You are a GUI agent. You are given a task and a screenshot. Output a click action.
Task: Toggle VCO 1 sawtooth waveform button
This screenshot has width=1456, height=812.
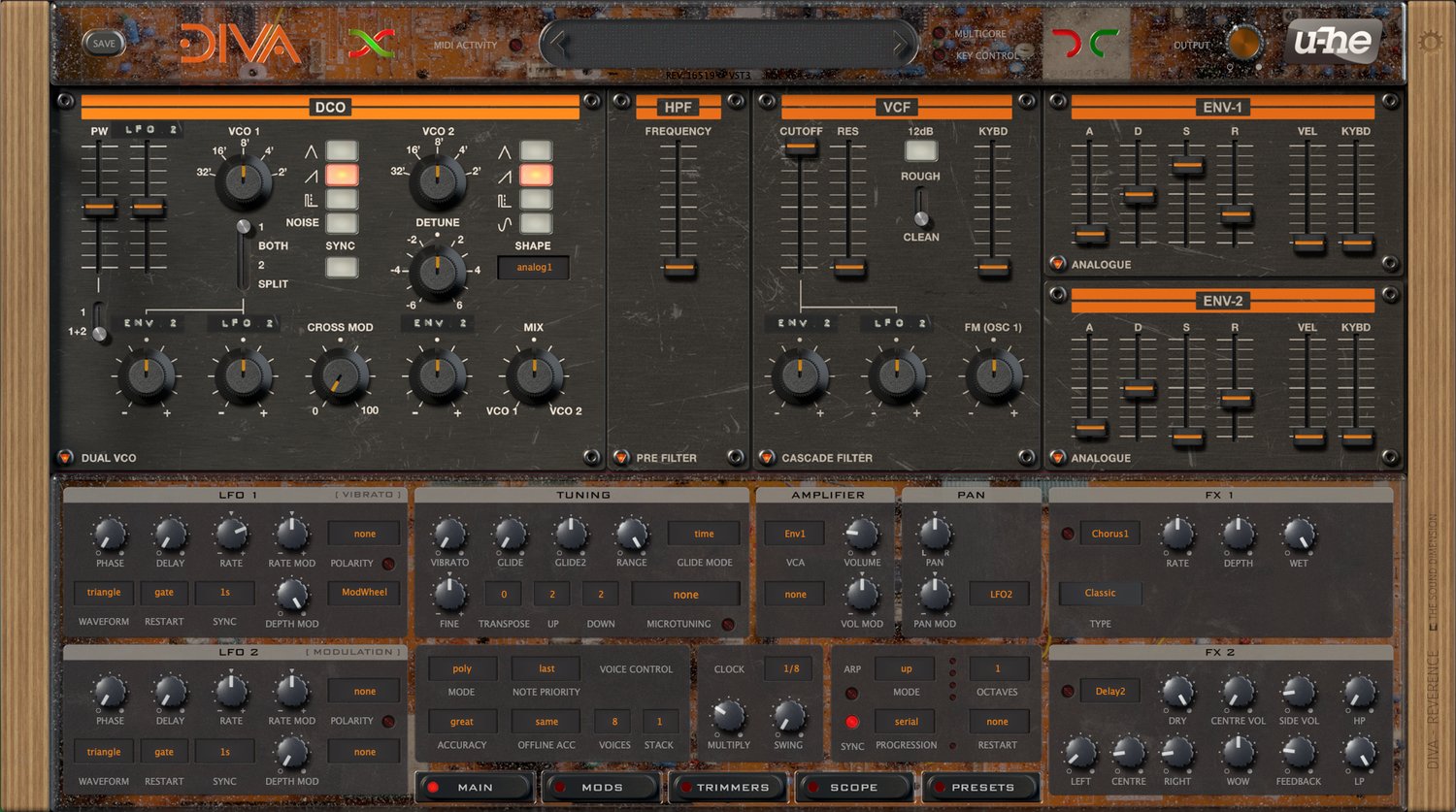342,175
